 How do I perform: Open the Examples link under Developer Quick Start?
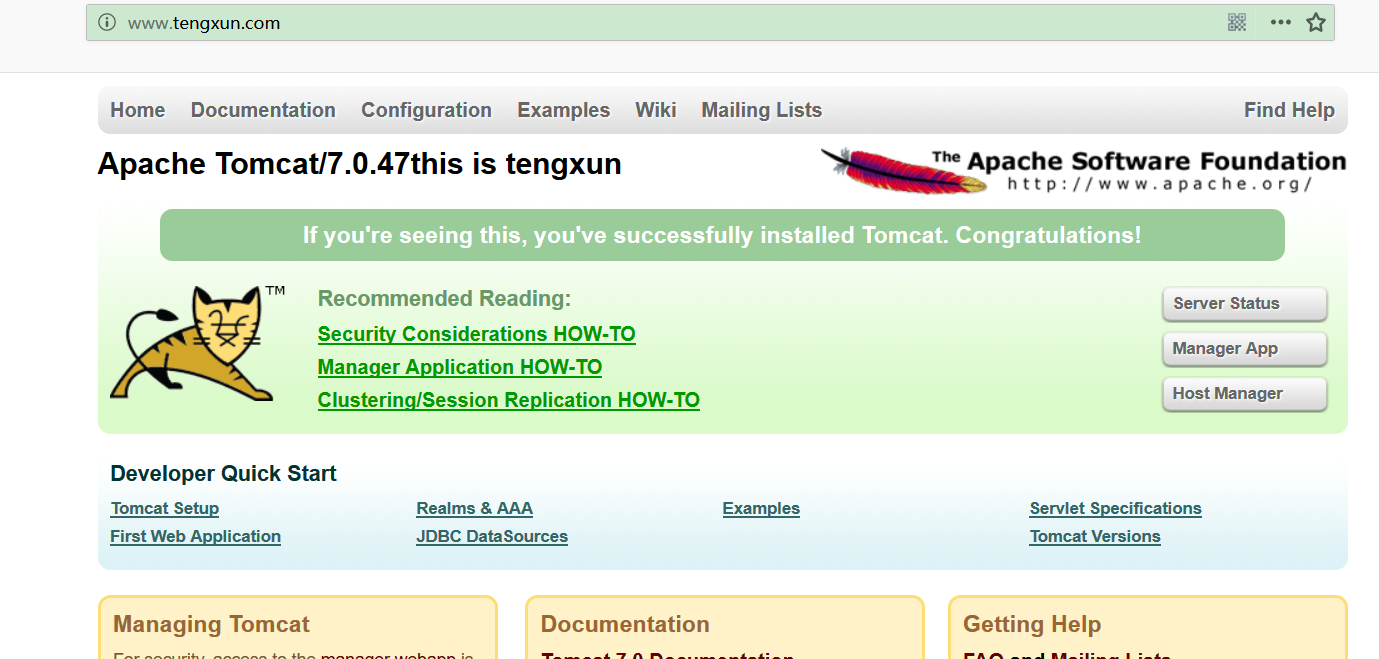[x=761, y=508]
